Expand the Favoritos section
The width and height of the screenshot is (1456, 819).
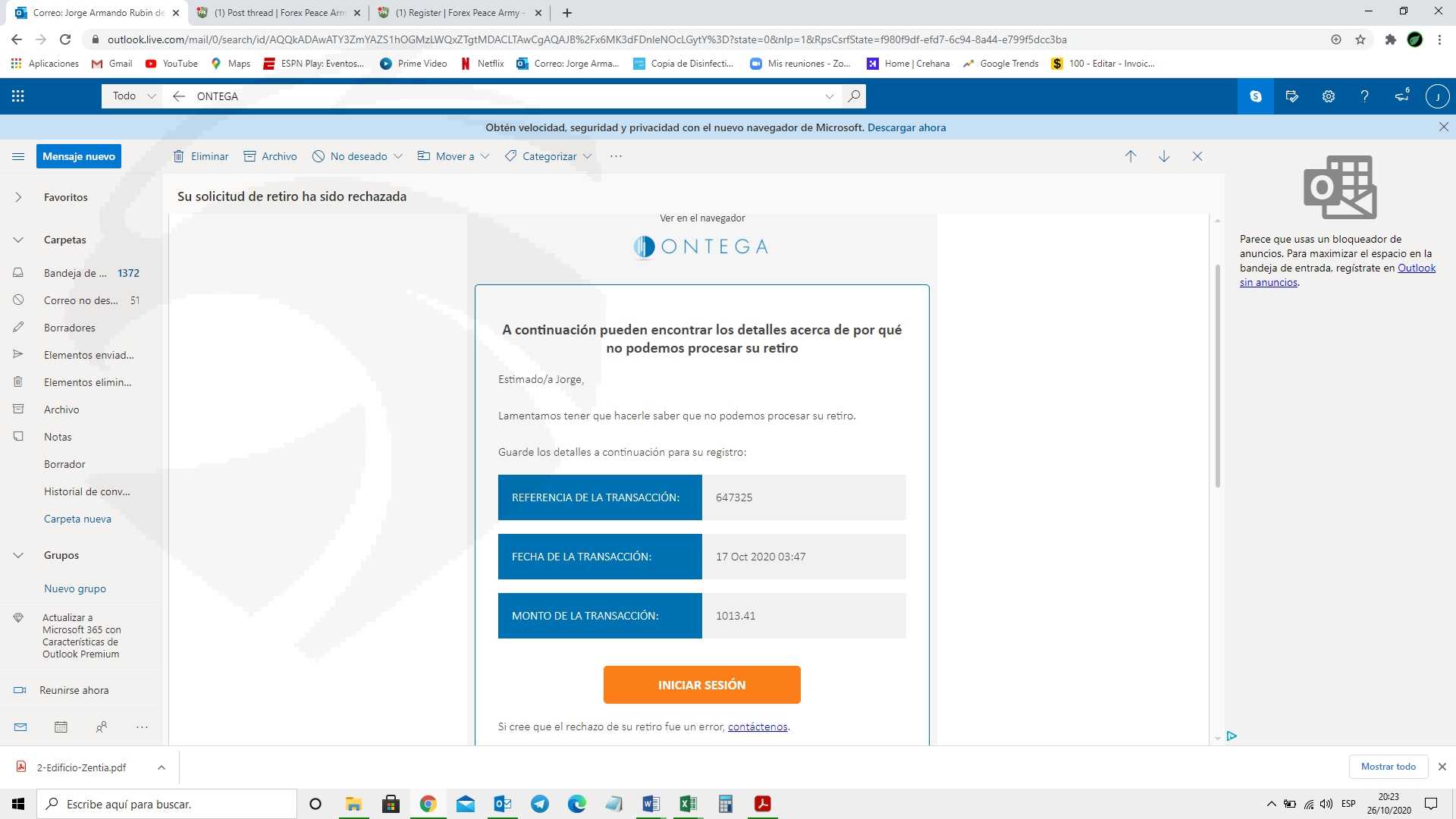18,197
